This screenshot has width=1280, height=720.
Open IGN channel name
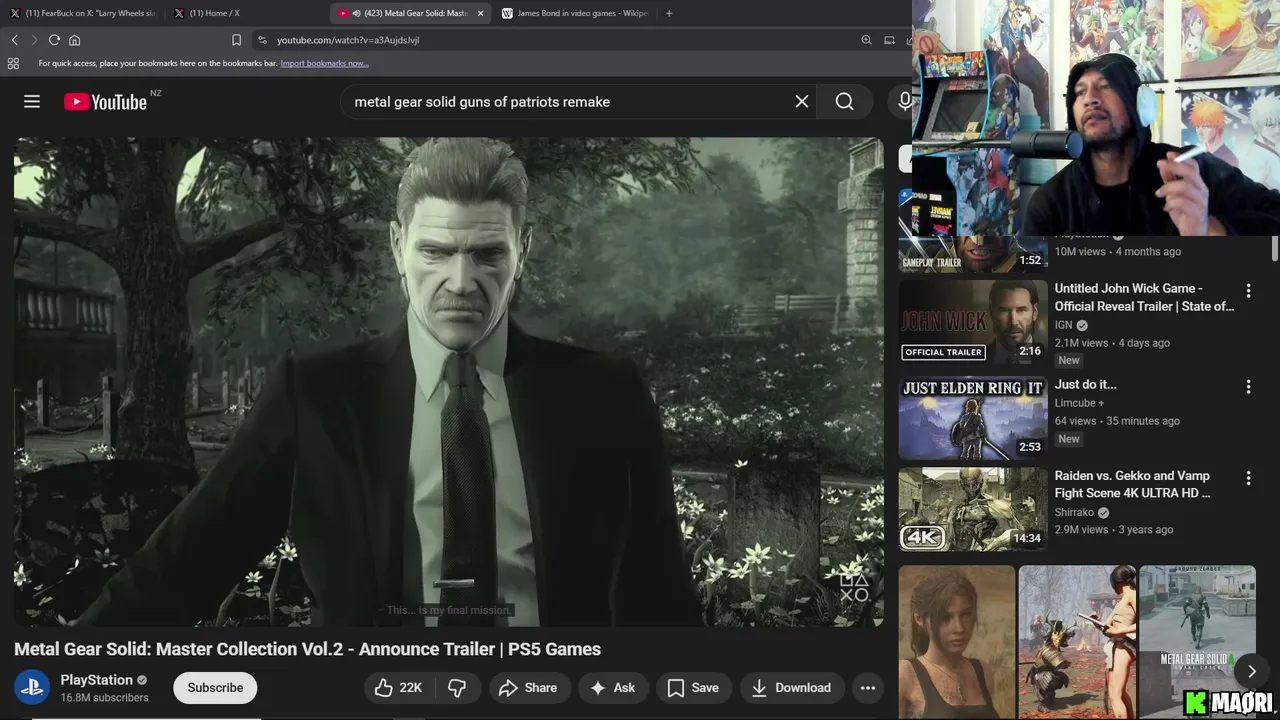pos(1063,325)
